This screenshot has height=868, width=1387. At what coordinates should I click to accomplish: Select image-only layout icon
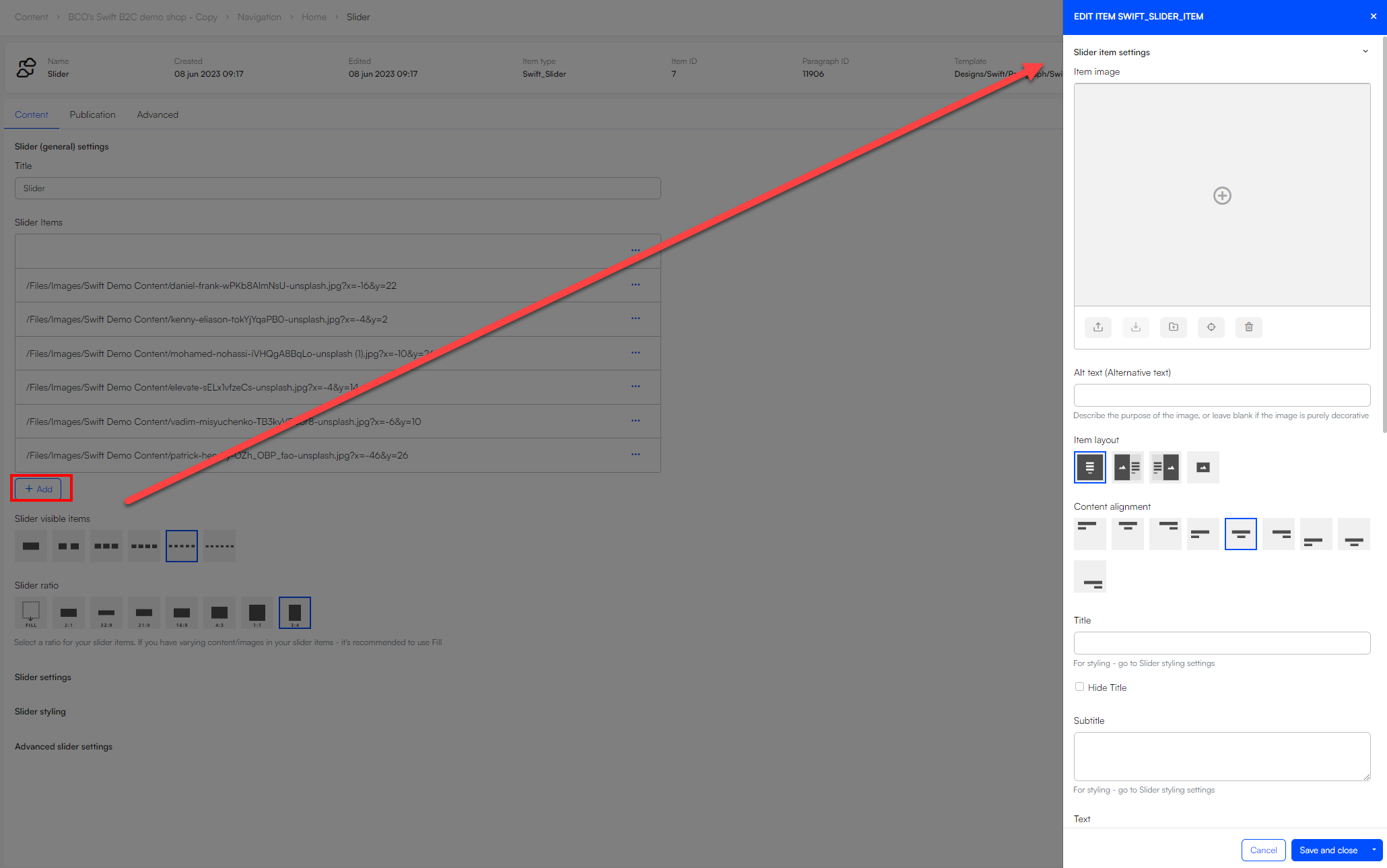click(1203, 466)
